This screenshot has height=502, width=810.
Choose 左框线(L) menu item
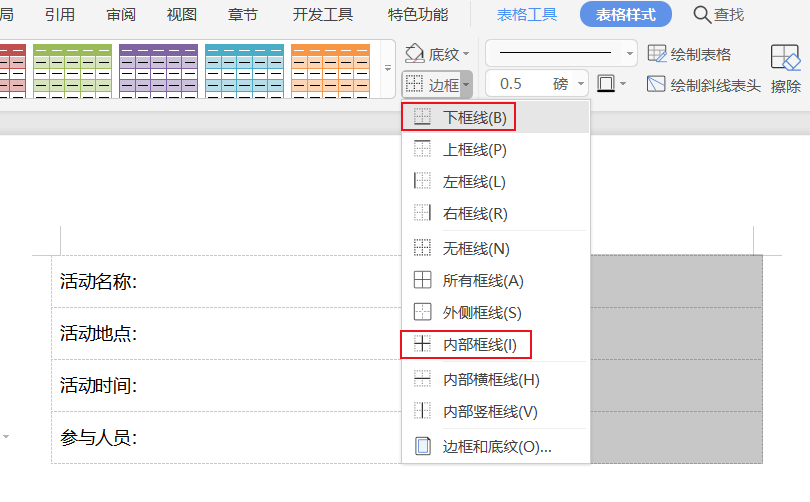[x=495, y=182]
